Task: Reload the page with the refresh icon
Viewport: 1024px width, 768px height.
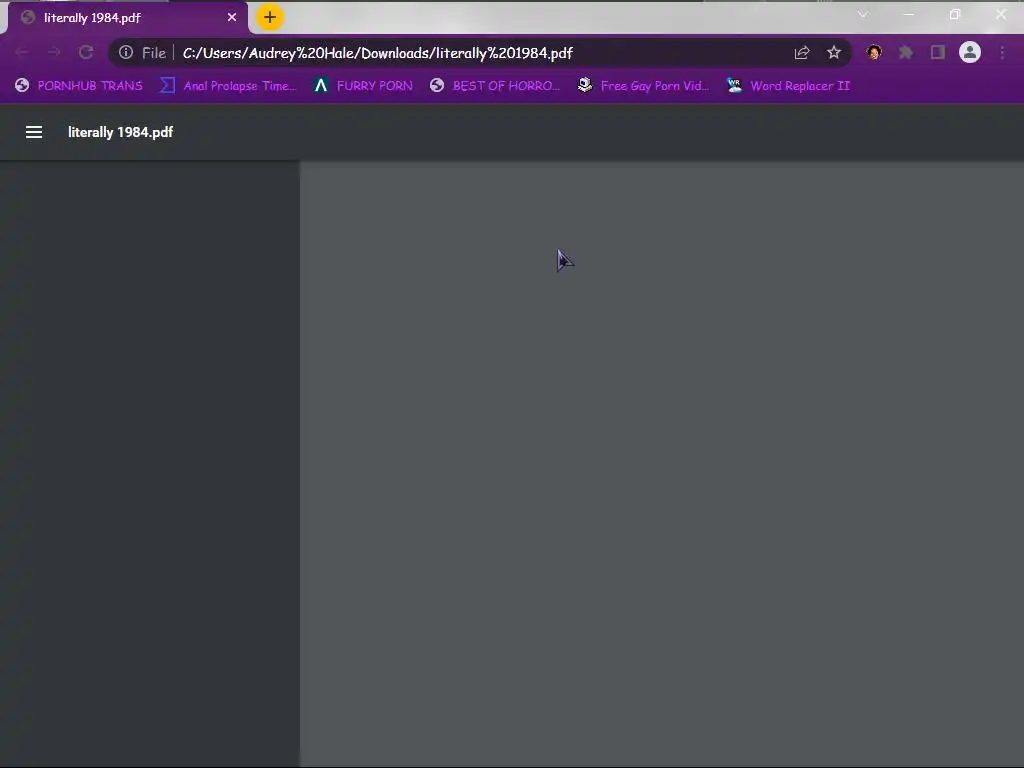Action: point(86,53)
